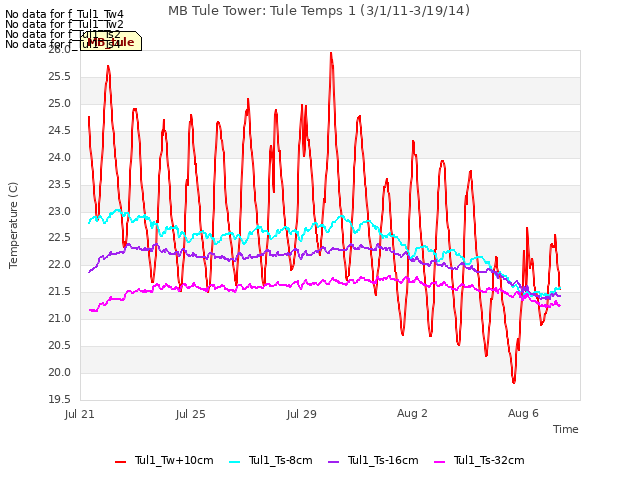
Task: Click the 21.0 y-axis tick label
Action: pos(60,318)
